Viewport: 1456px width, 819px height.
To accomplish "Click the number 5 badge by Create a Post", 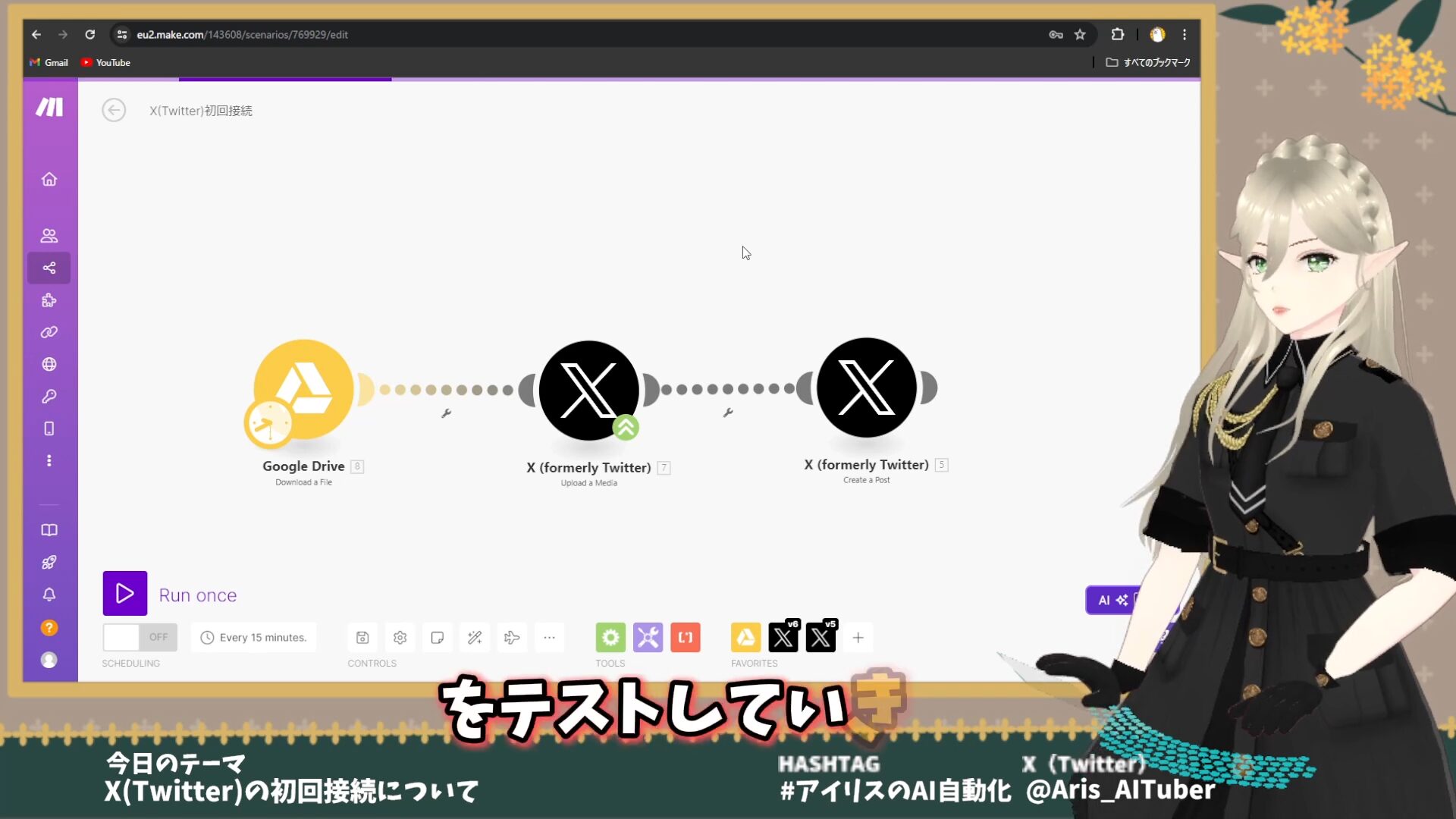I will coord(941,465).
